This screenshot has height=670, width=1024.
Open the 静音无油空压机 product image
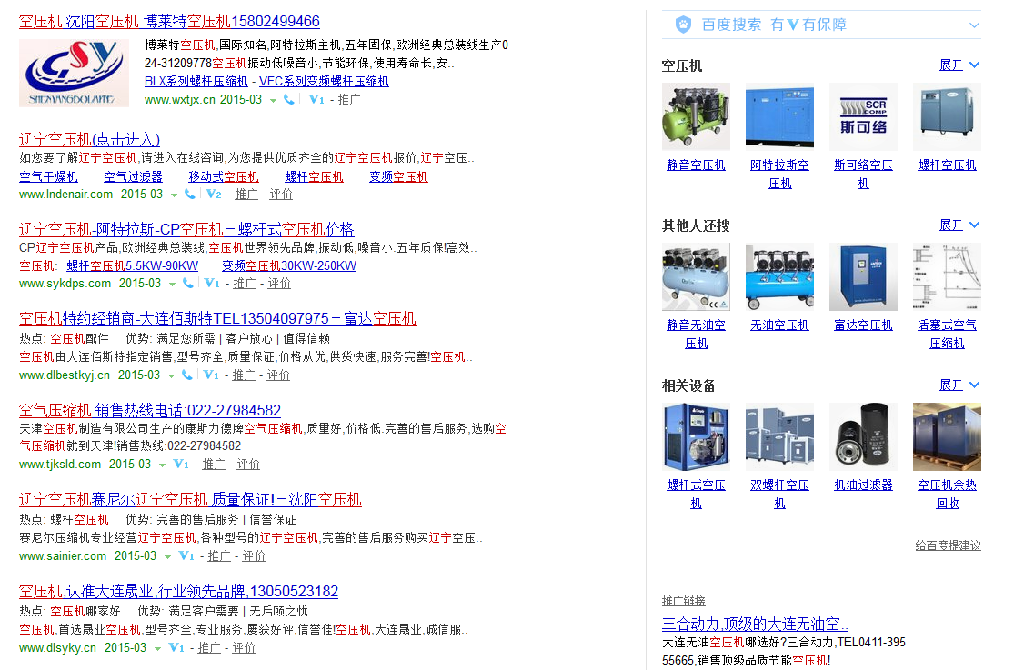pyautogui.click(x=696, y=277)
